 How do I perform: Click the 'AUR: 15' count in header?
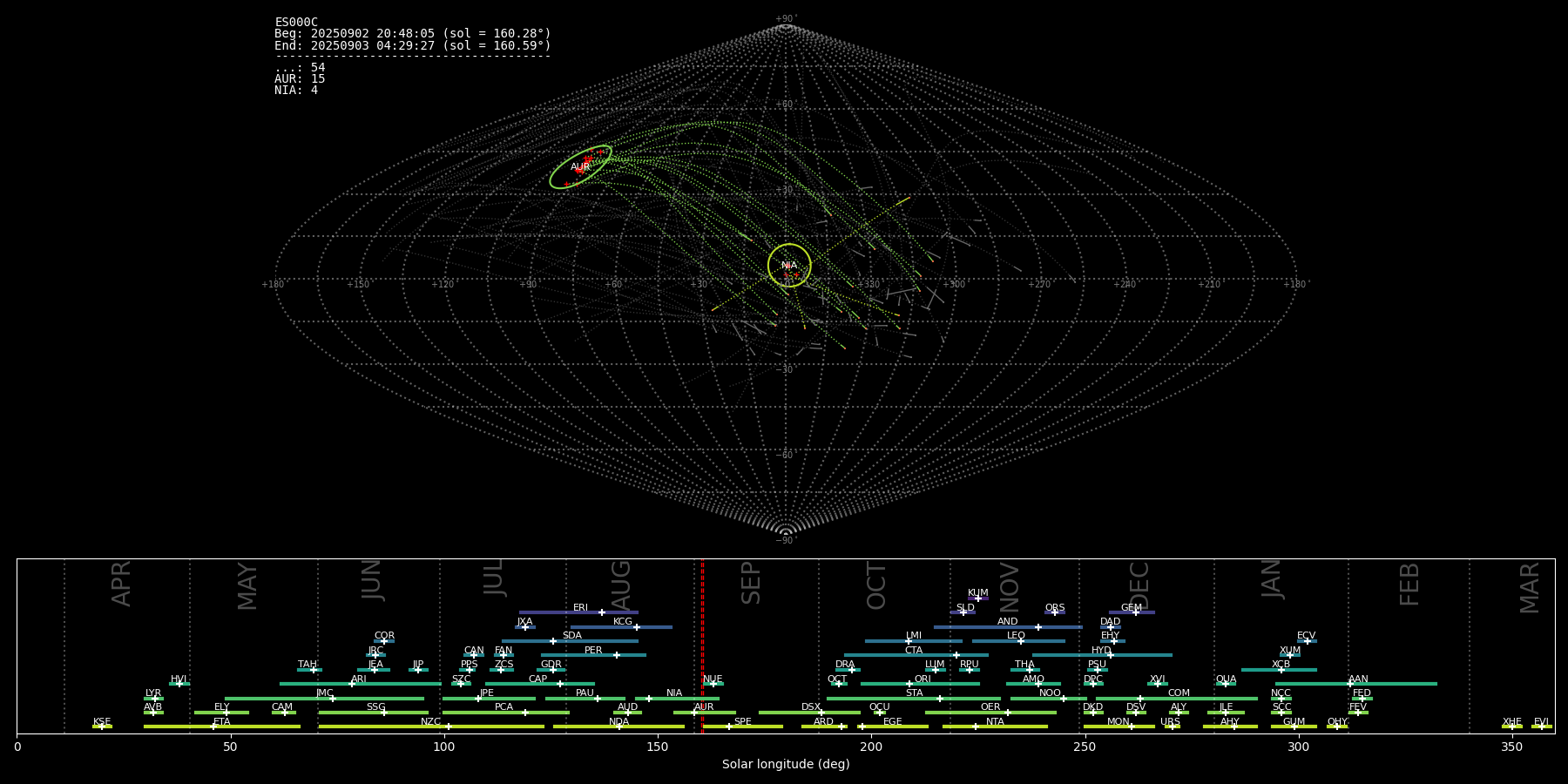[x=300, y=79]
